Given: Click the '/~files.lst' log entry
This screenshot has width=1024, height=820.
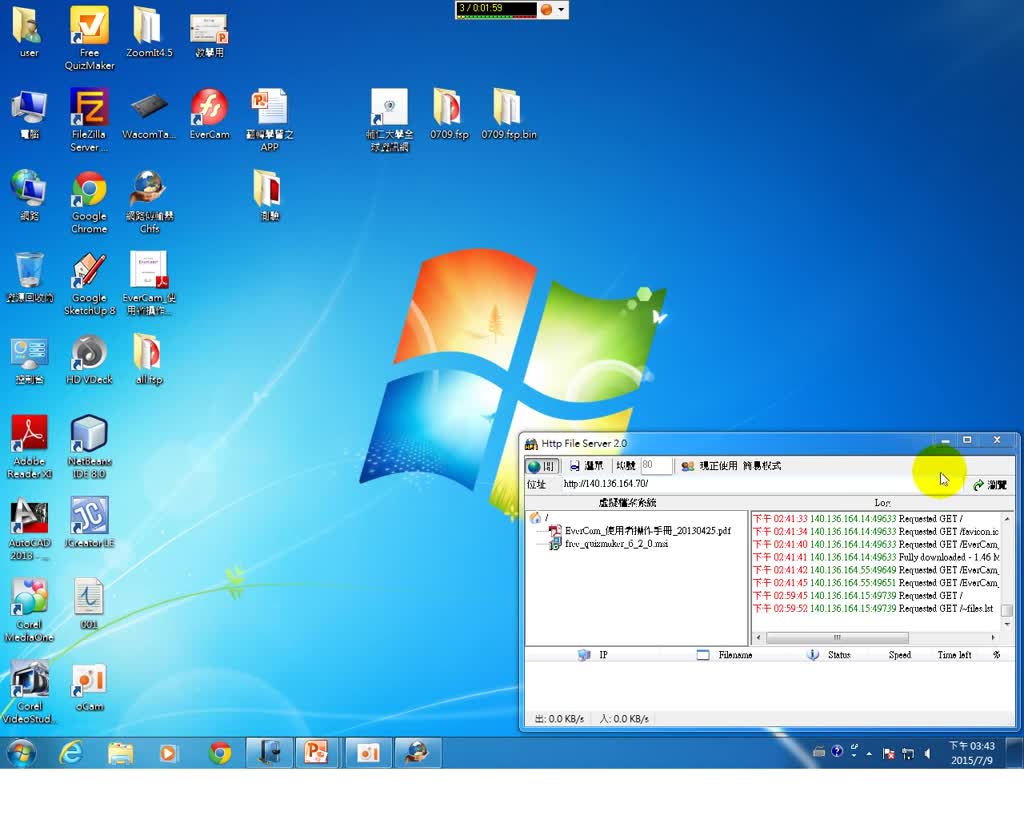Looking at the screenshot, I should coord(873,608).
